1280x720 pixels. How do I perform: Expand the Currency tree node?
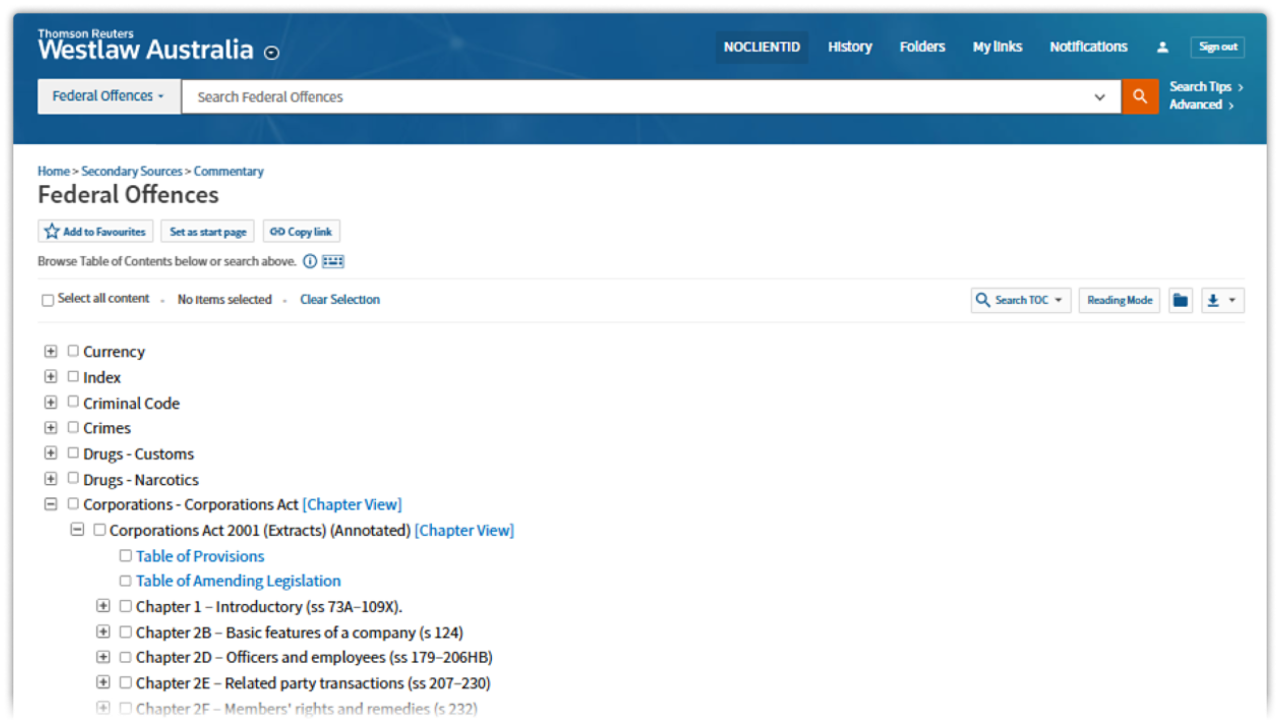[x=51, y=351]
